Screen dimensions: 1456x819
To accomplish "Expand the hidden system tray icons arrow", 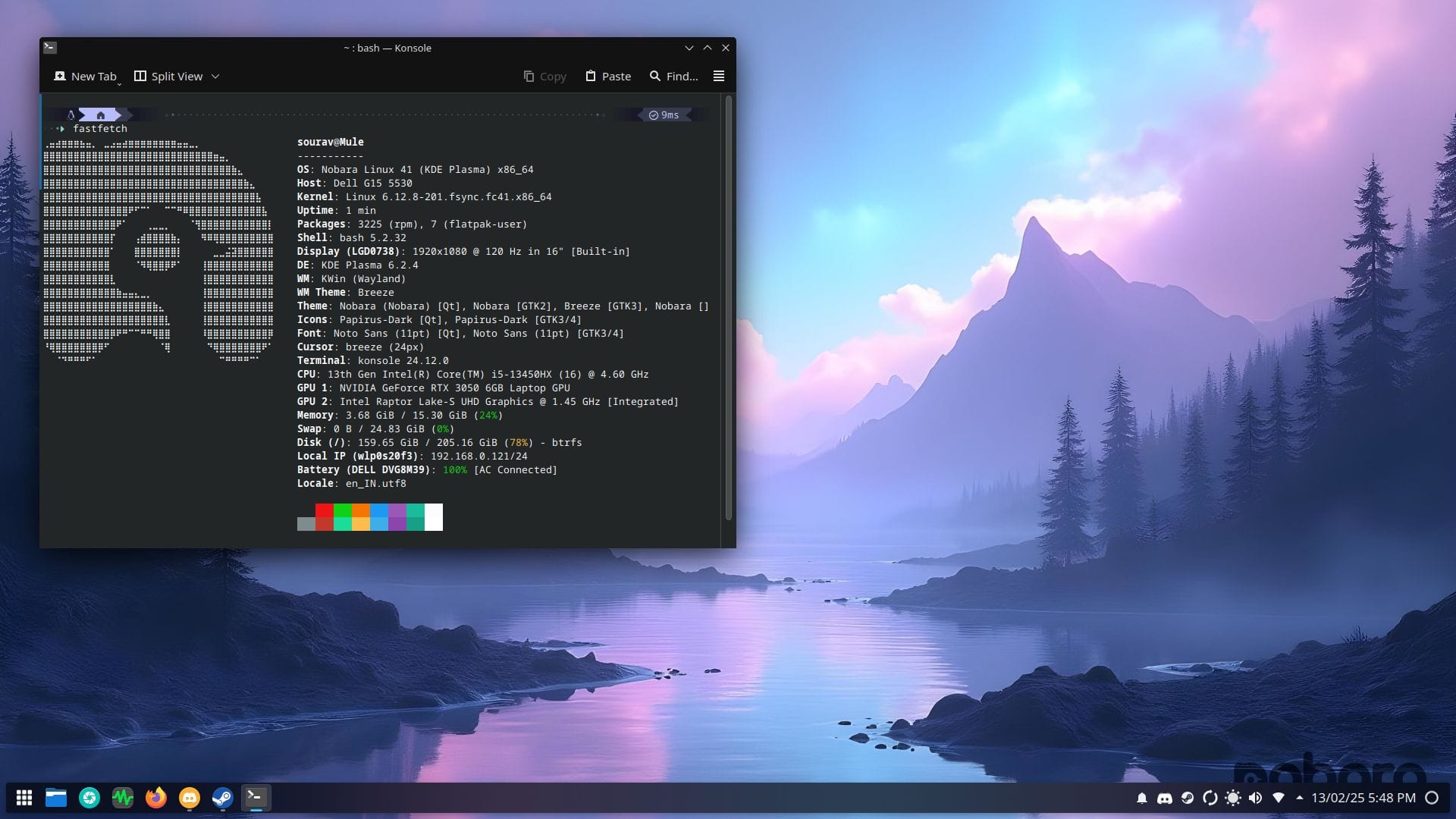I will pos(1300,798).
